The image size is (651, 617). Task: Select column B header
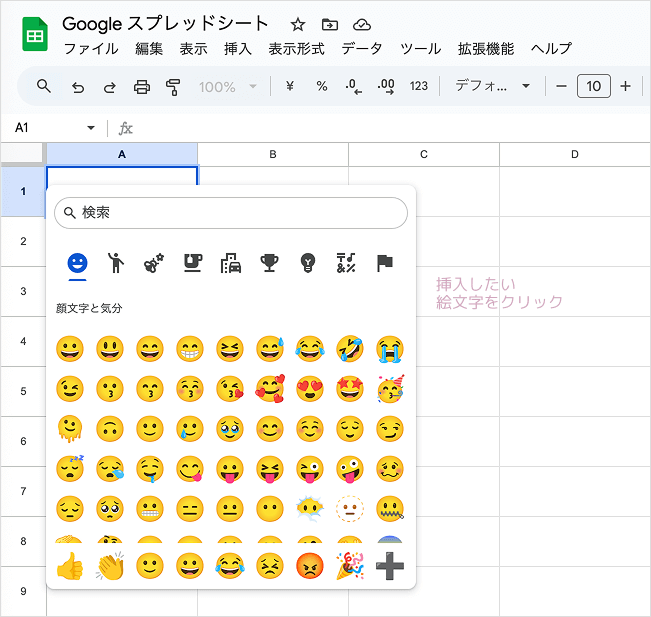click(x=273, y=154)
